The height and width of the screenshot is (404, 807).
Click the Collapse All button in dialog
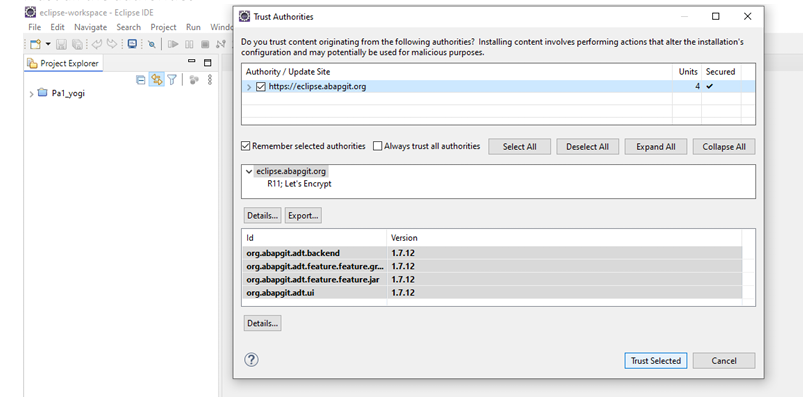[724, 147]
